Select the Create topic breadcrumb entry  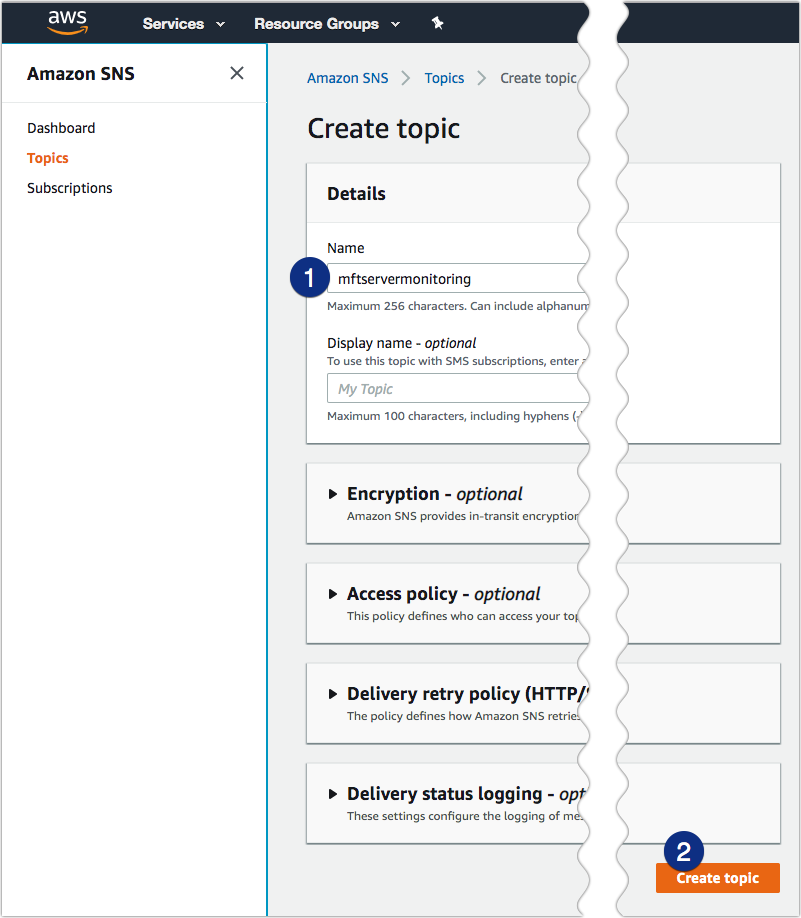(538, 77)
